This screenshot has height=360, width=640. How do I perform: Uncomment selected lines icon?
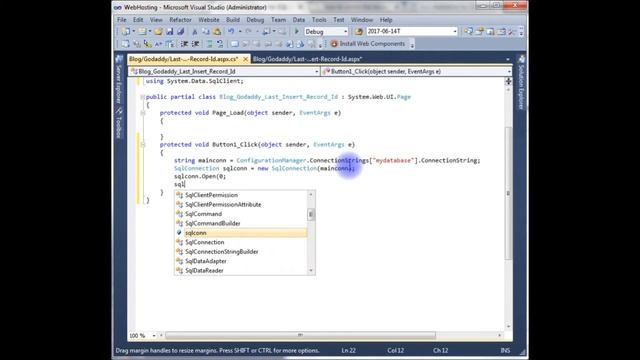[x=220, y=44]
